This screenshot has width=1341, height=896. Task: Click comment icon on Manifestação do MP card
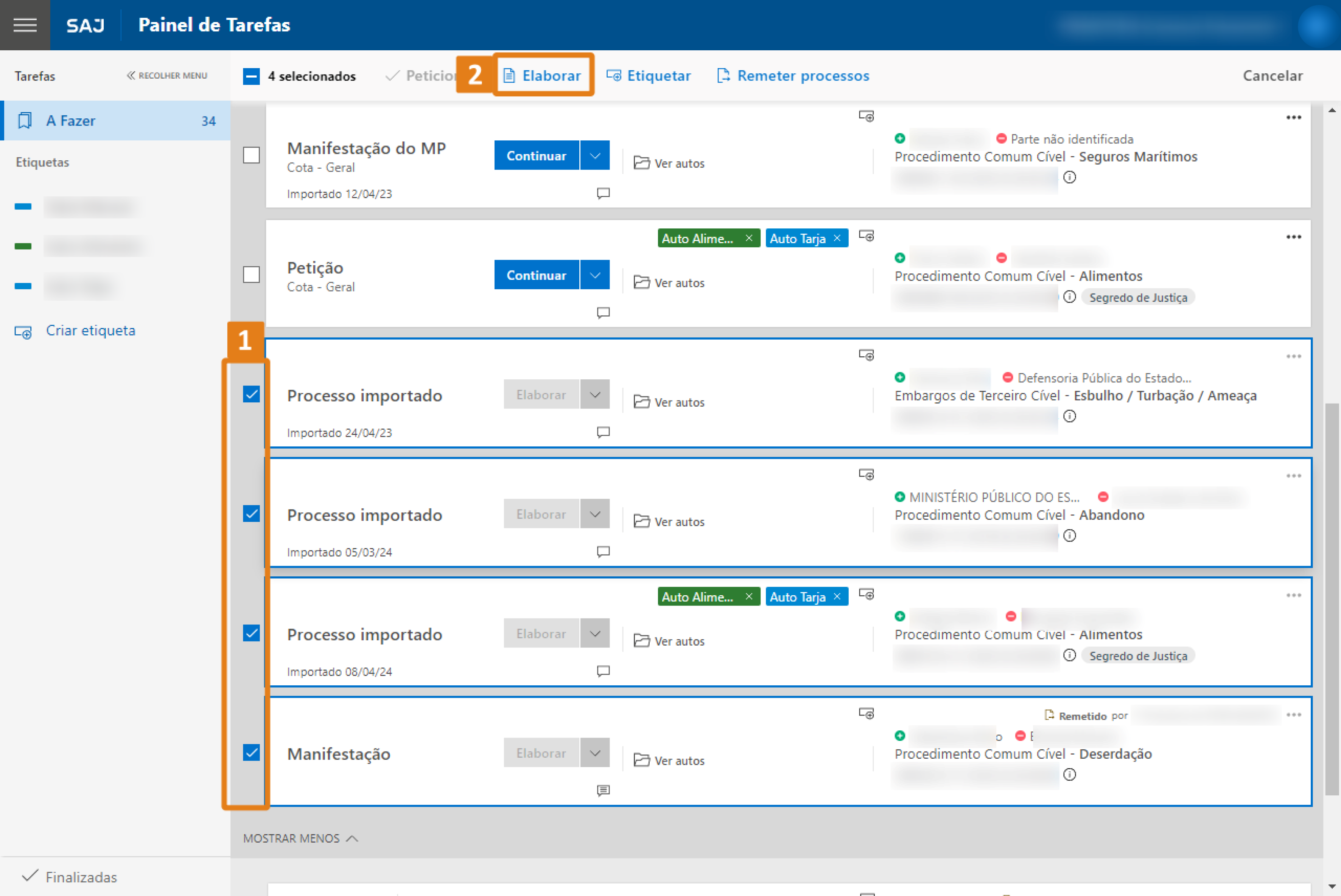(x=603, y=193)
